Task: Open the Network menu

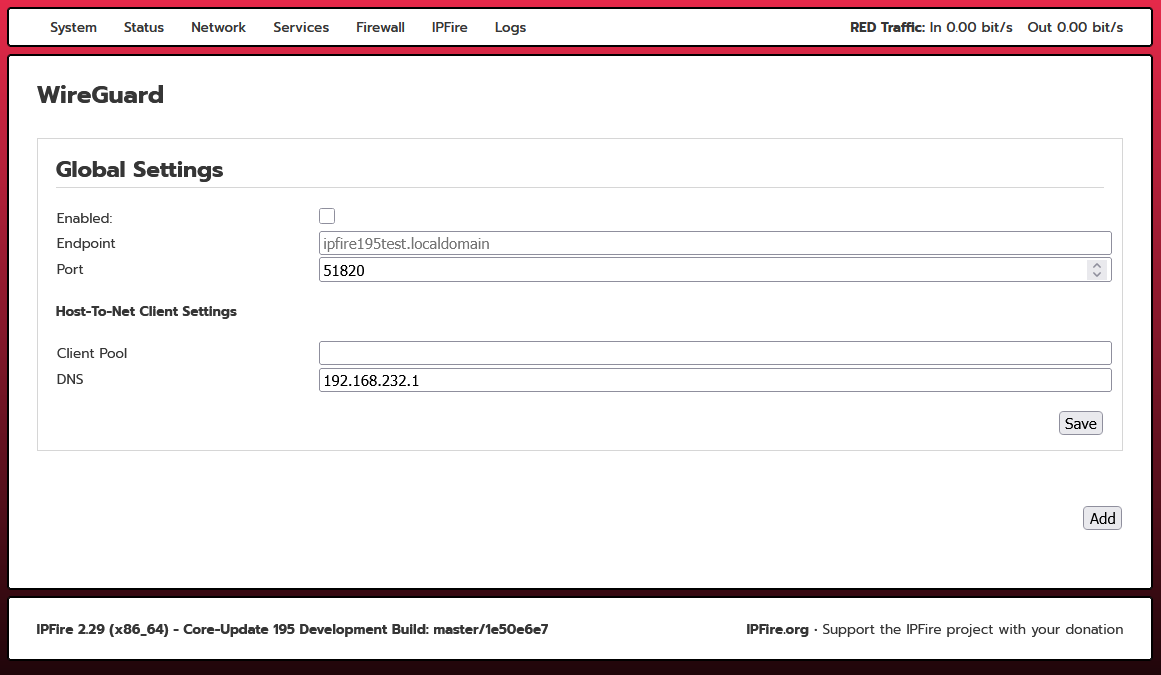Action: (x=218, y=27)
